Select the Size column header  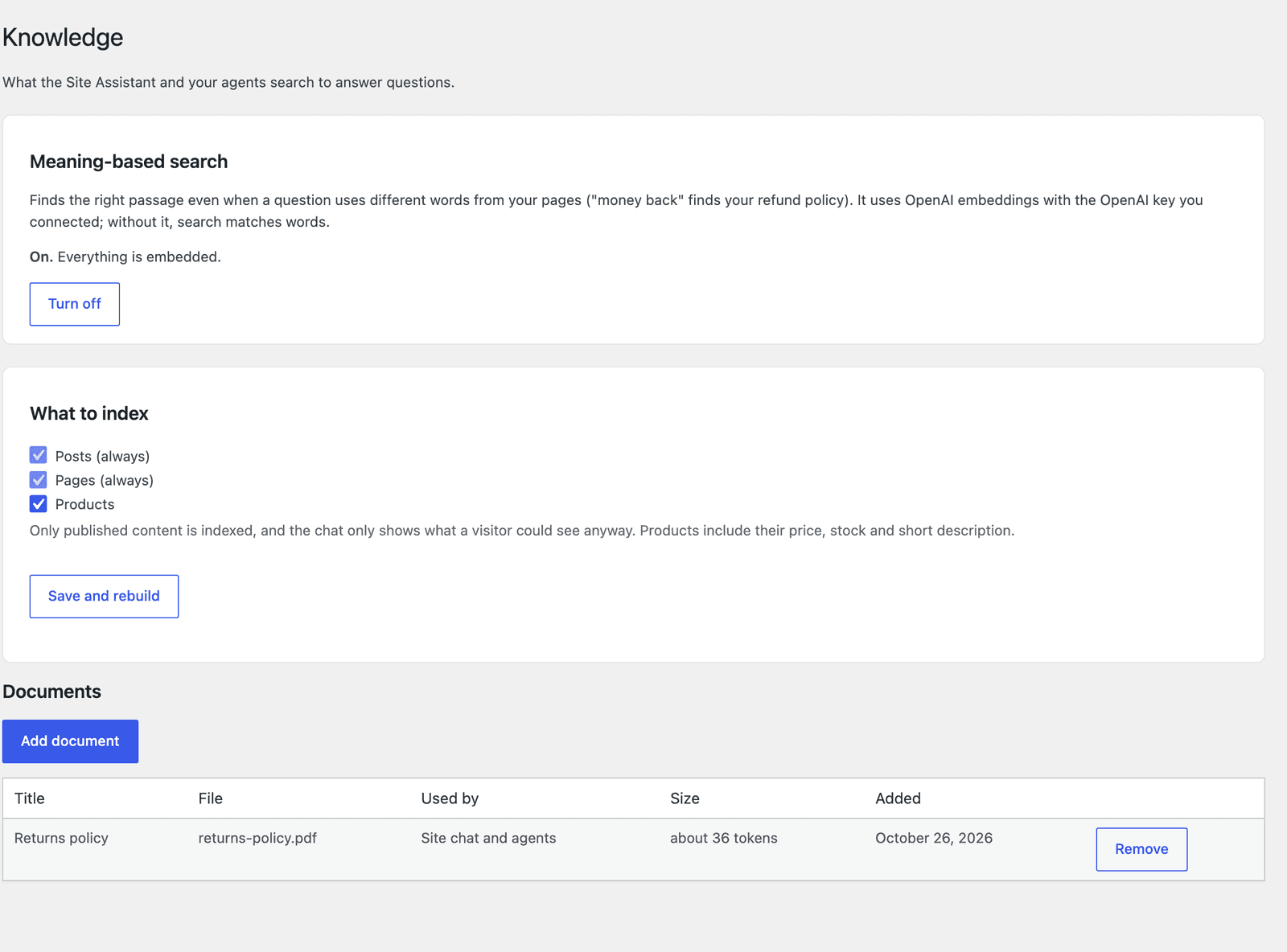685,798
